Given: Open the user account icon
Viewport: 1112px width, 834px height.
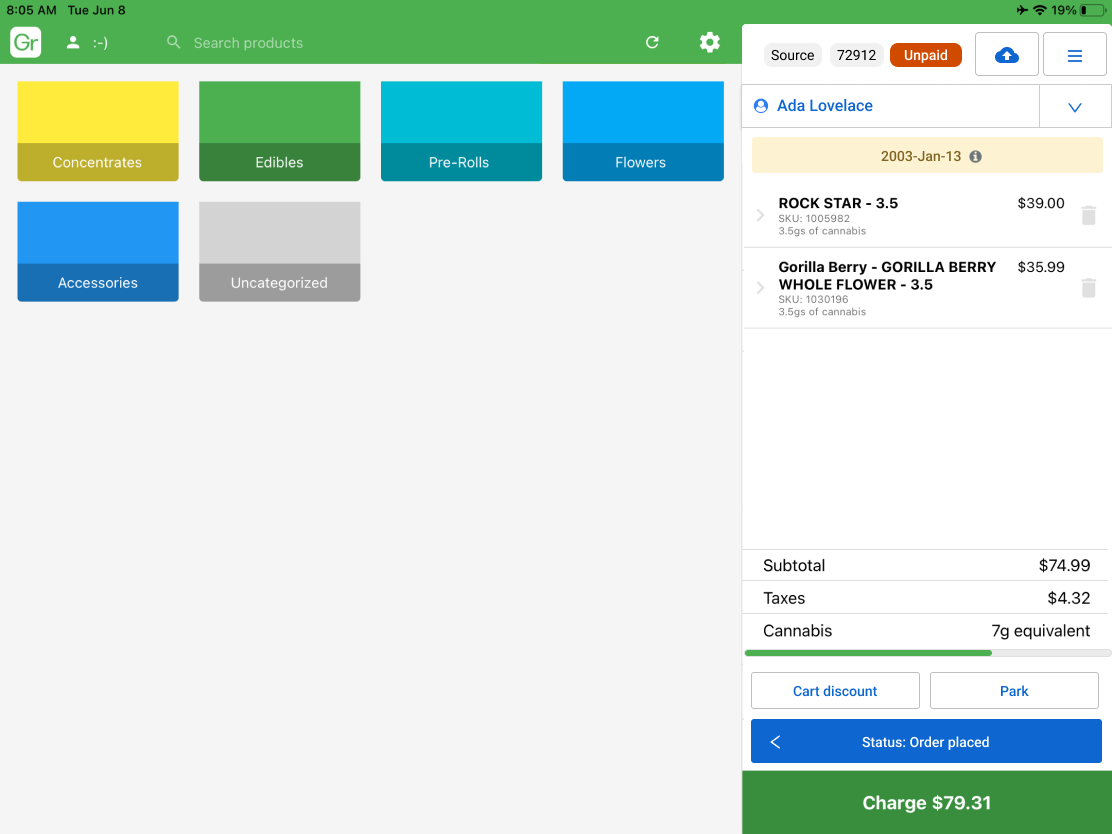Looking at the screenshot, I should 73,43.
